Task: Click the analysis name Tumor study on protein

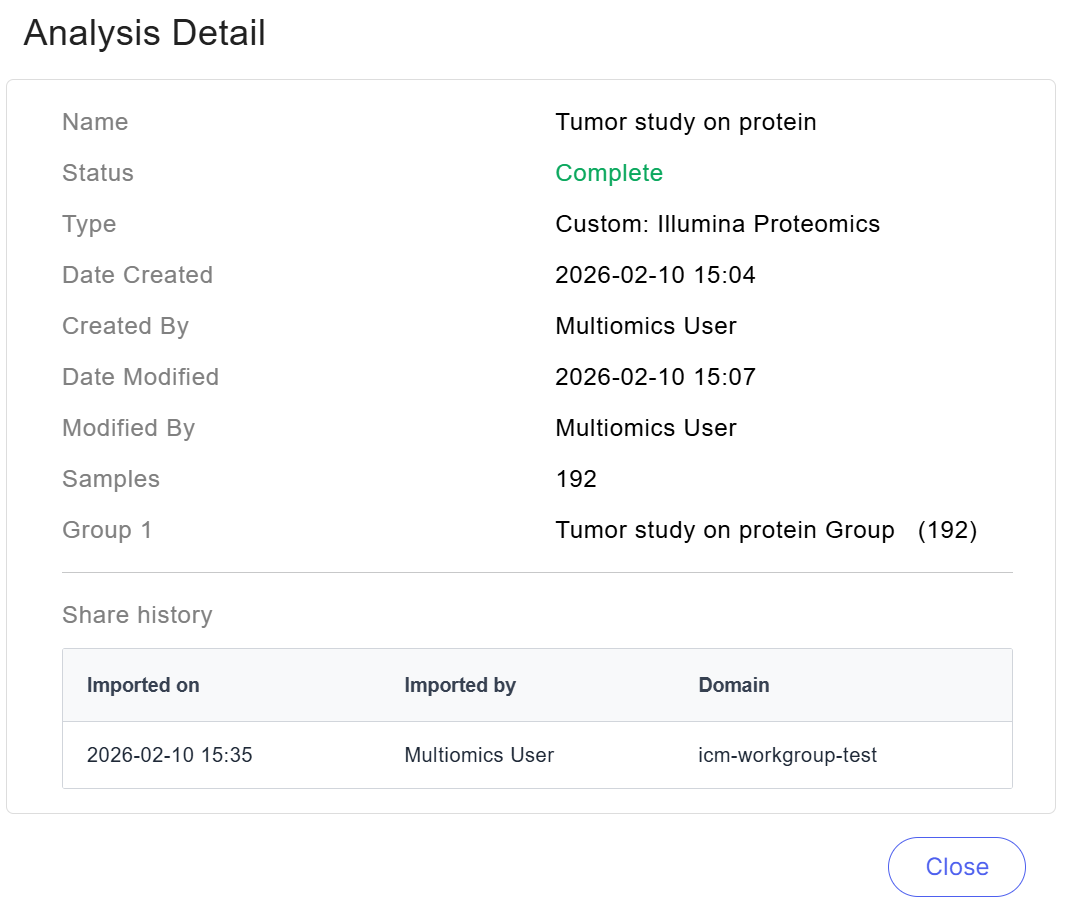Action: [686, 122]
